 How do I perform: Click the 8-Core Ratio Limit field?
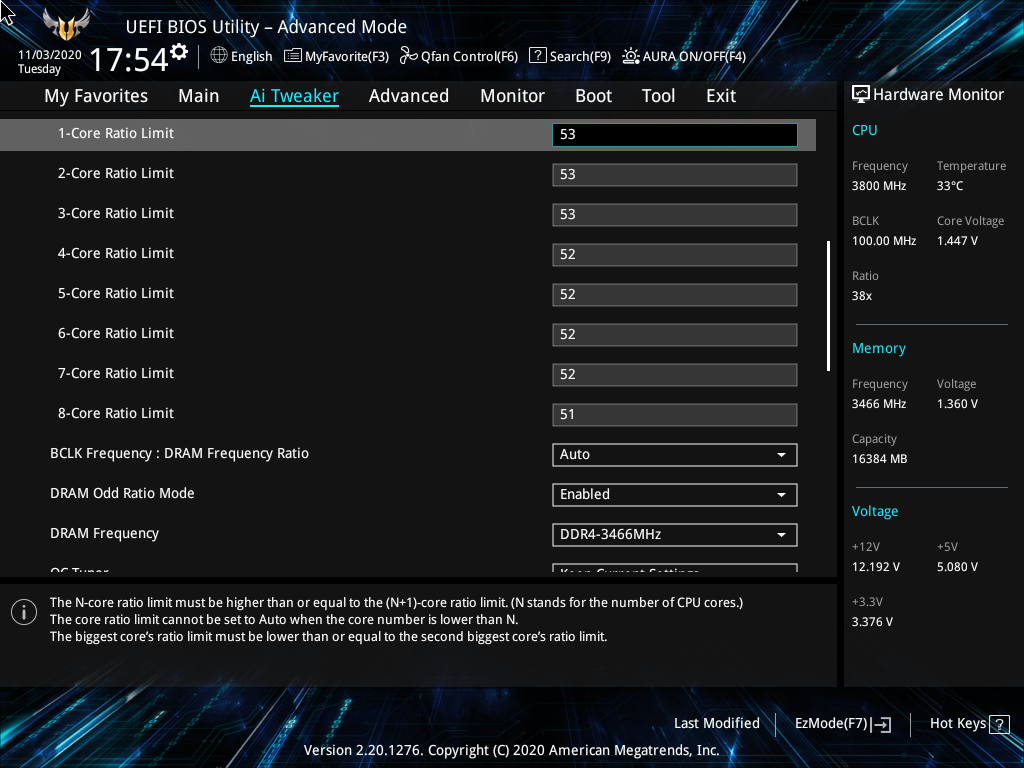[x=675, y=415]
